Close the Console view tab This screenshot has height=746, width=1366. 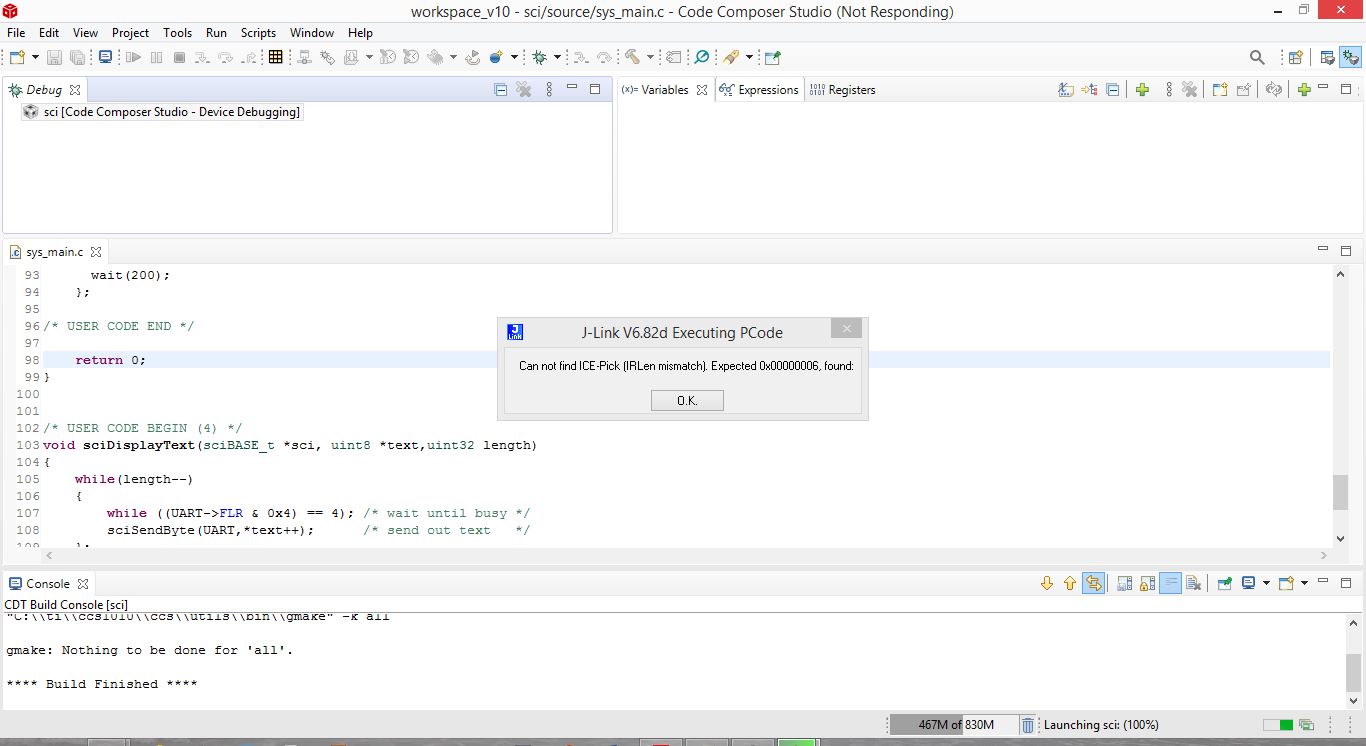pyautogui.click(x=83, y=584)
